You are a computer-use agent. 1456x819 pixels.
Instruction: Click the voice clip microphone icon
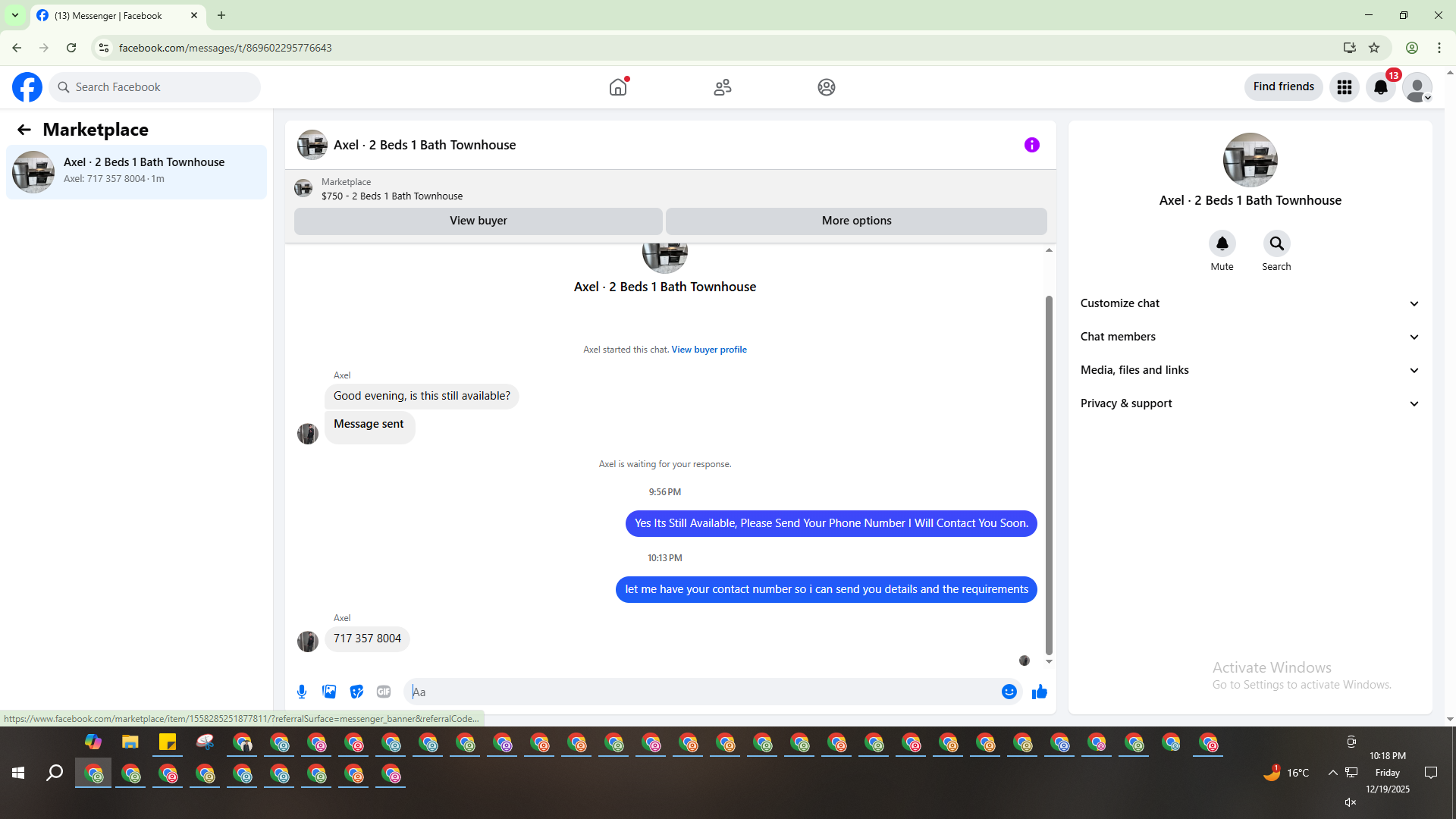[302, 692]
